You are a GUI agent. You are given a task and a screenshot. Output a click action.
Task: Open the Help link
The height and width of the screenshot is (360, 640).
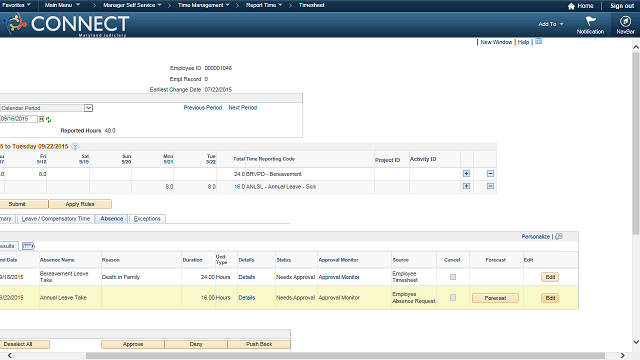coord(523,42)
